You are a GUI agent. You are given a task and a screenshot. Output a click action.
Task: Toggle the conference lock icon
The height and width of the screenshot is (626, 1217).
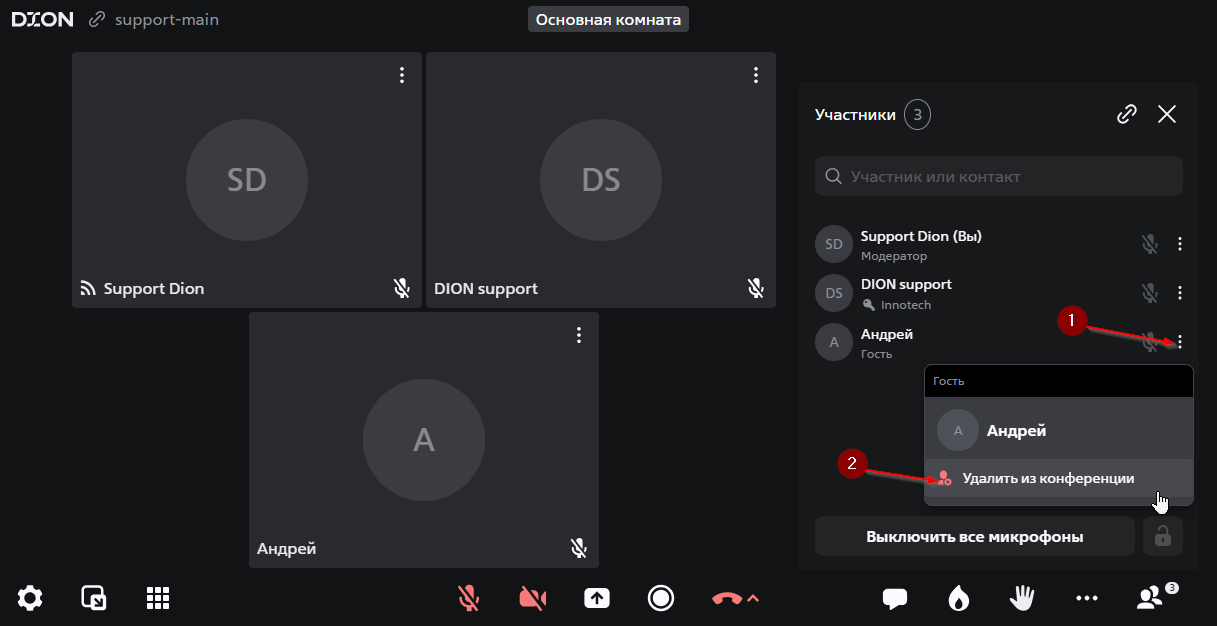click(1162, 537)
